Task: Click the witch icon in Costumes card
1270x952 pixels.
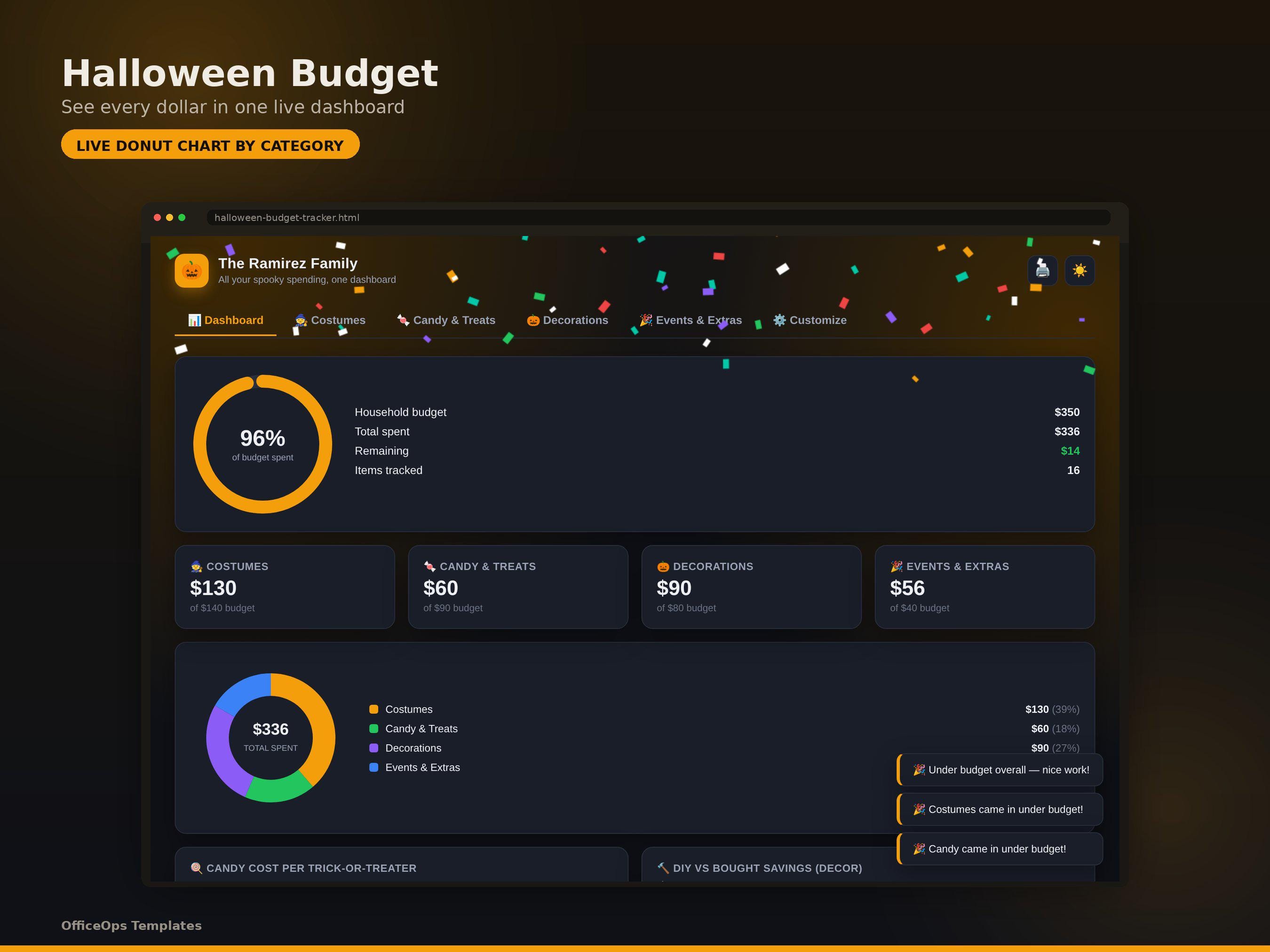Action: tap(196, 566)
